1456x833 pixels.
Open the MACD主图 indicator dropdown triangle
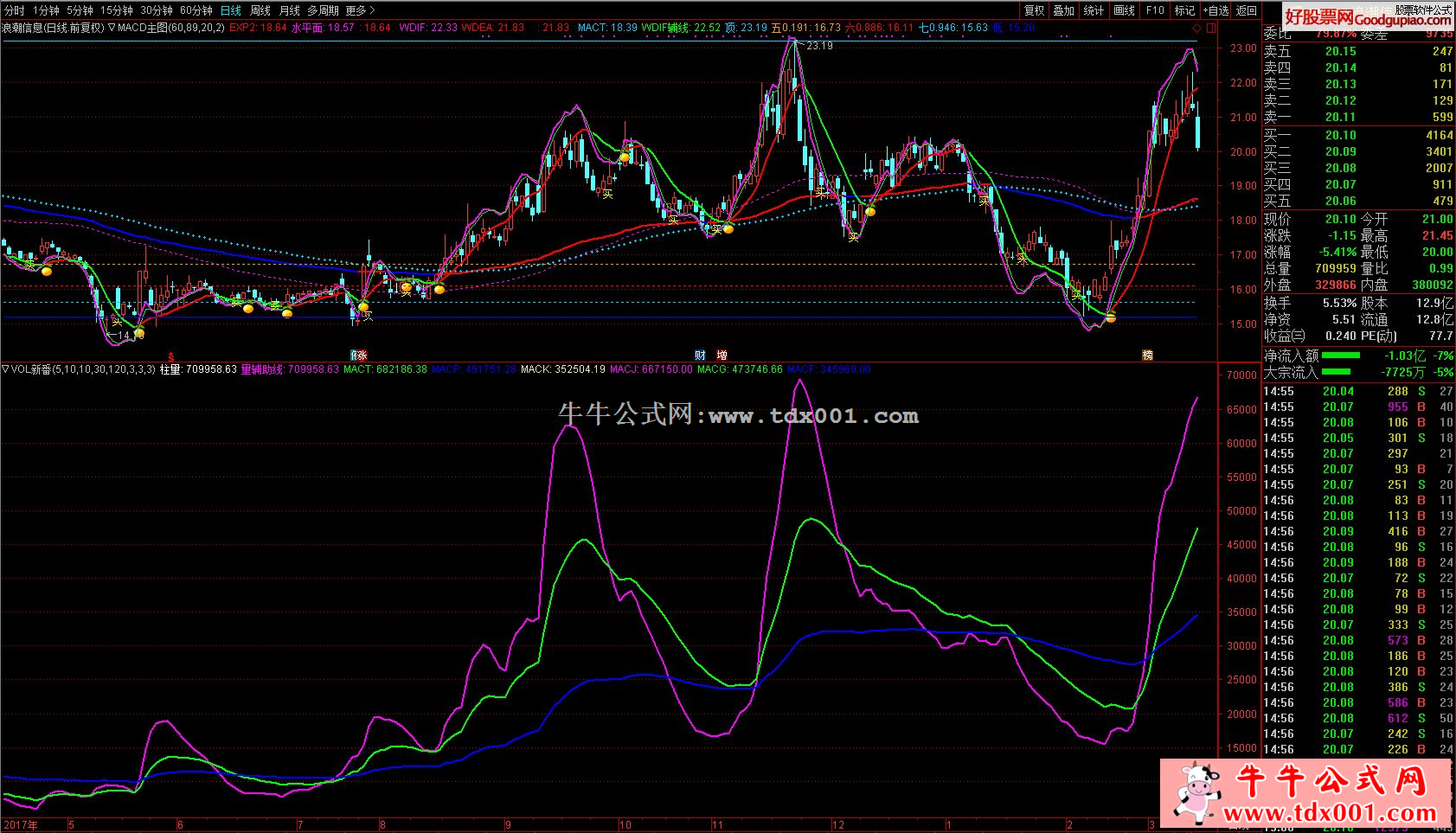pyautogui.click(x=112, y=27)
